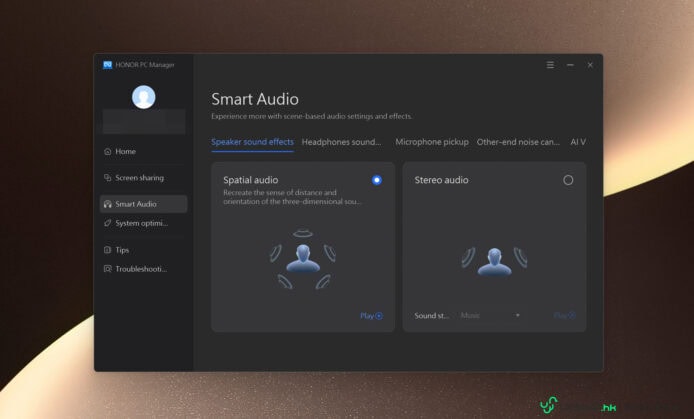Click the Spatial audio surround illustration
Image resolution: width=694 pixels, height=419 pixels.
303,259
